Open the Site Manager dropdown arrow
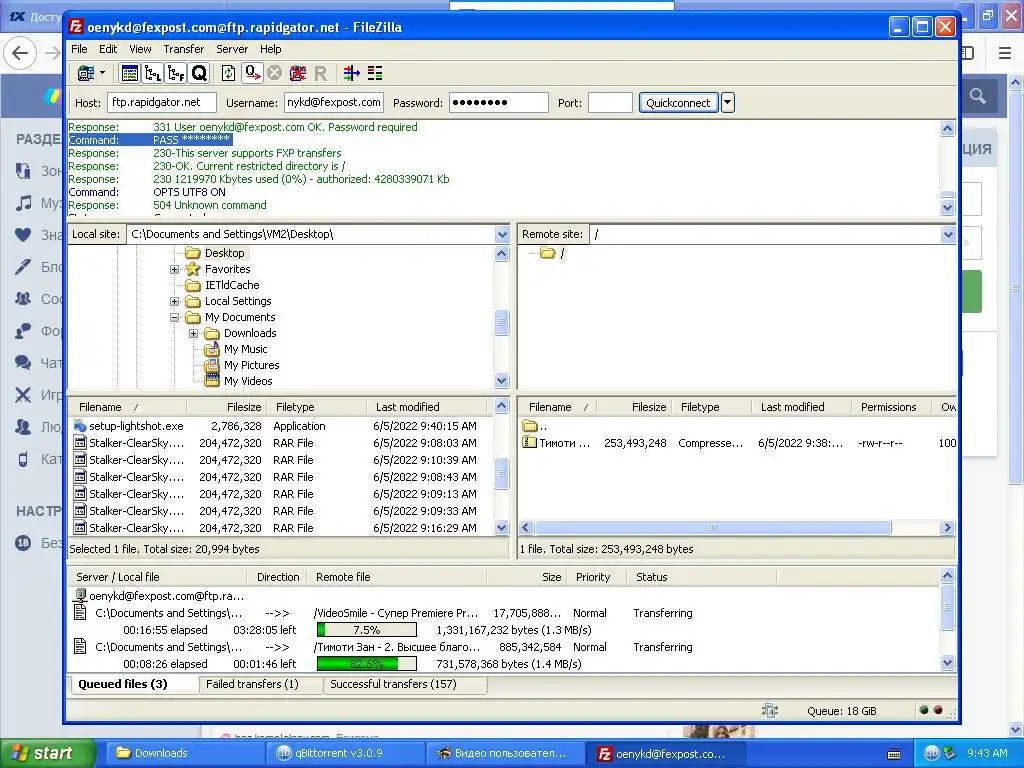 click(103, 73)
